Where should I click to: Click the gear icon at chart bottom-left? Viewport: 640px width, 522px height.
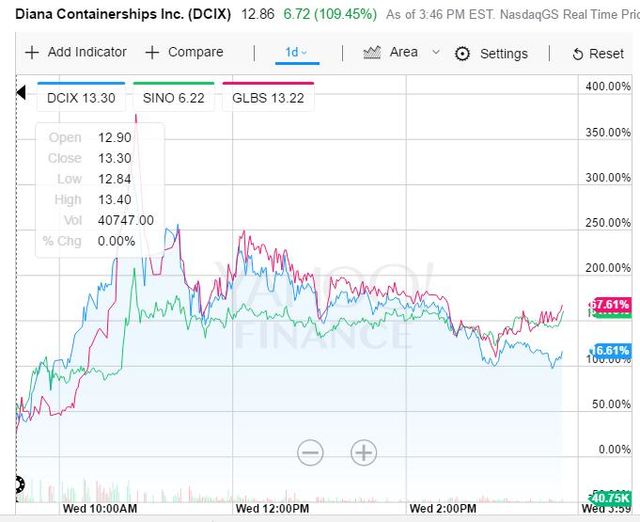coord(20,487)
